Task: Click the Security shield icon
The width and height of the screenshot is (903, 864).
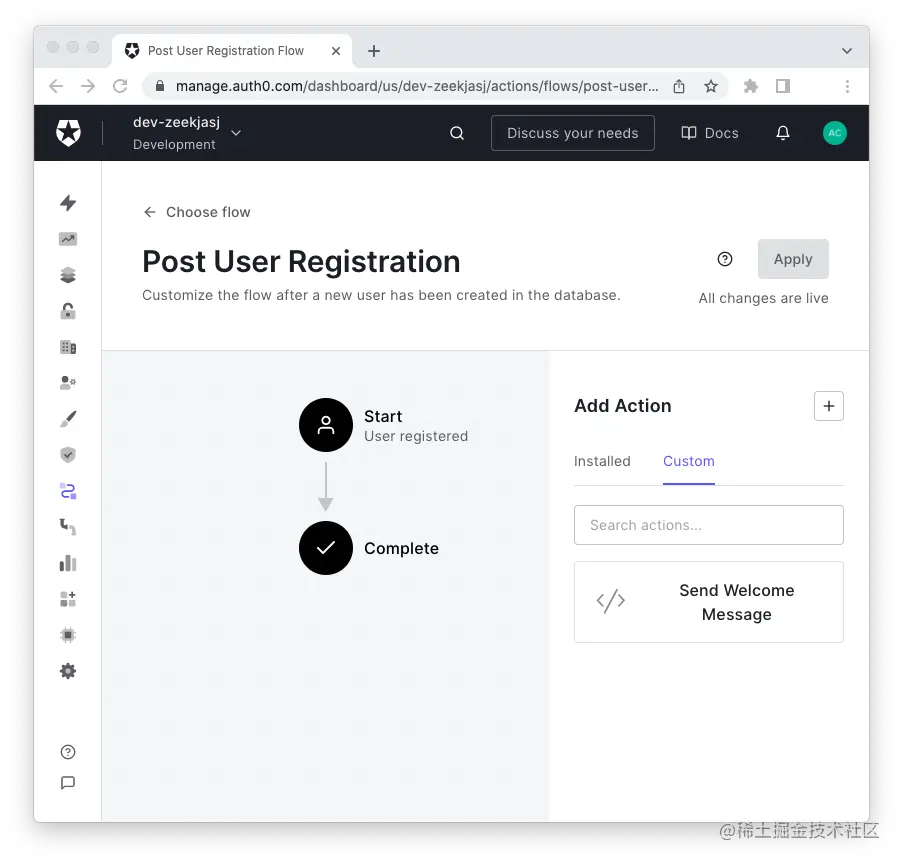Action: (x=68, y=454)
